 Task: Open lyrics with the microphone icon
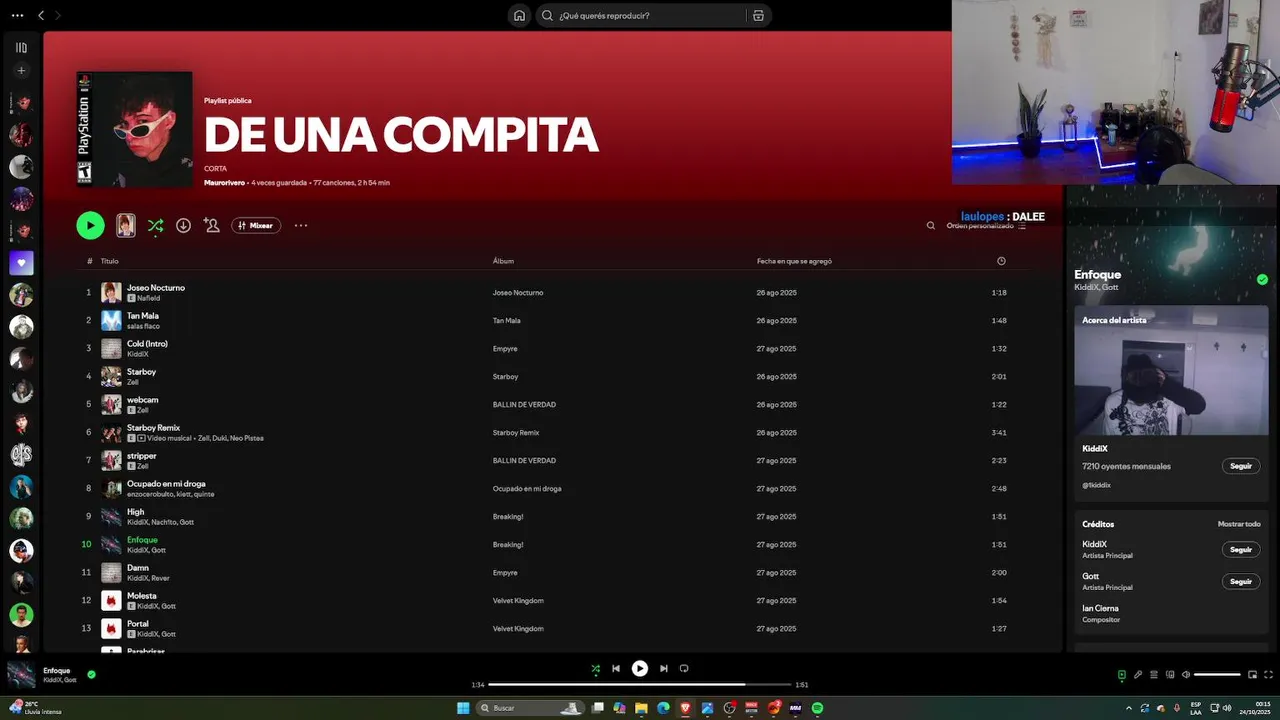point(1137,675)
